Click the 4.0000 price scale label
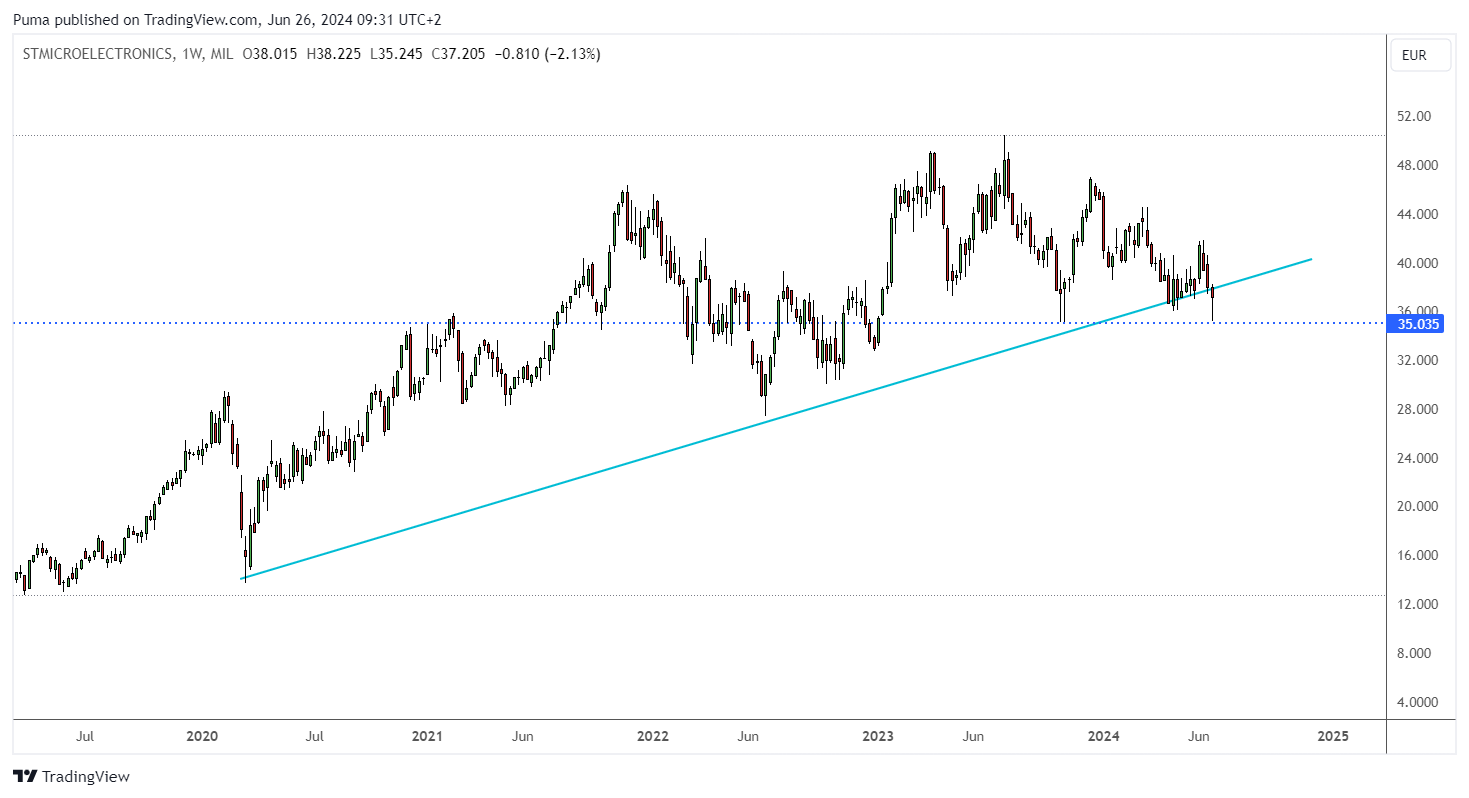The height and width of the screenshot is (798, 1469). pos(1417,702)
